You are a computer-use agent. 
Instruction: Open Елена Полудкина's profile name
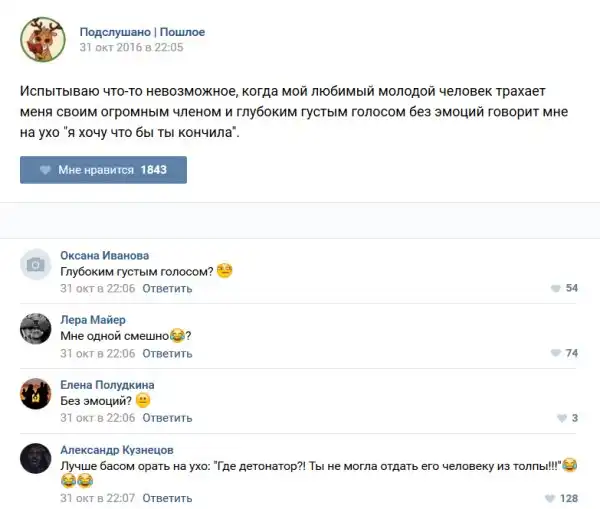click(107, 385)
